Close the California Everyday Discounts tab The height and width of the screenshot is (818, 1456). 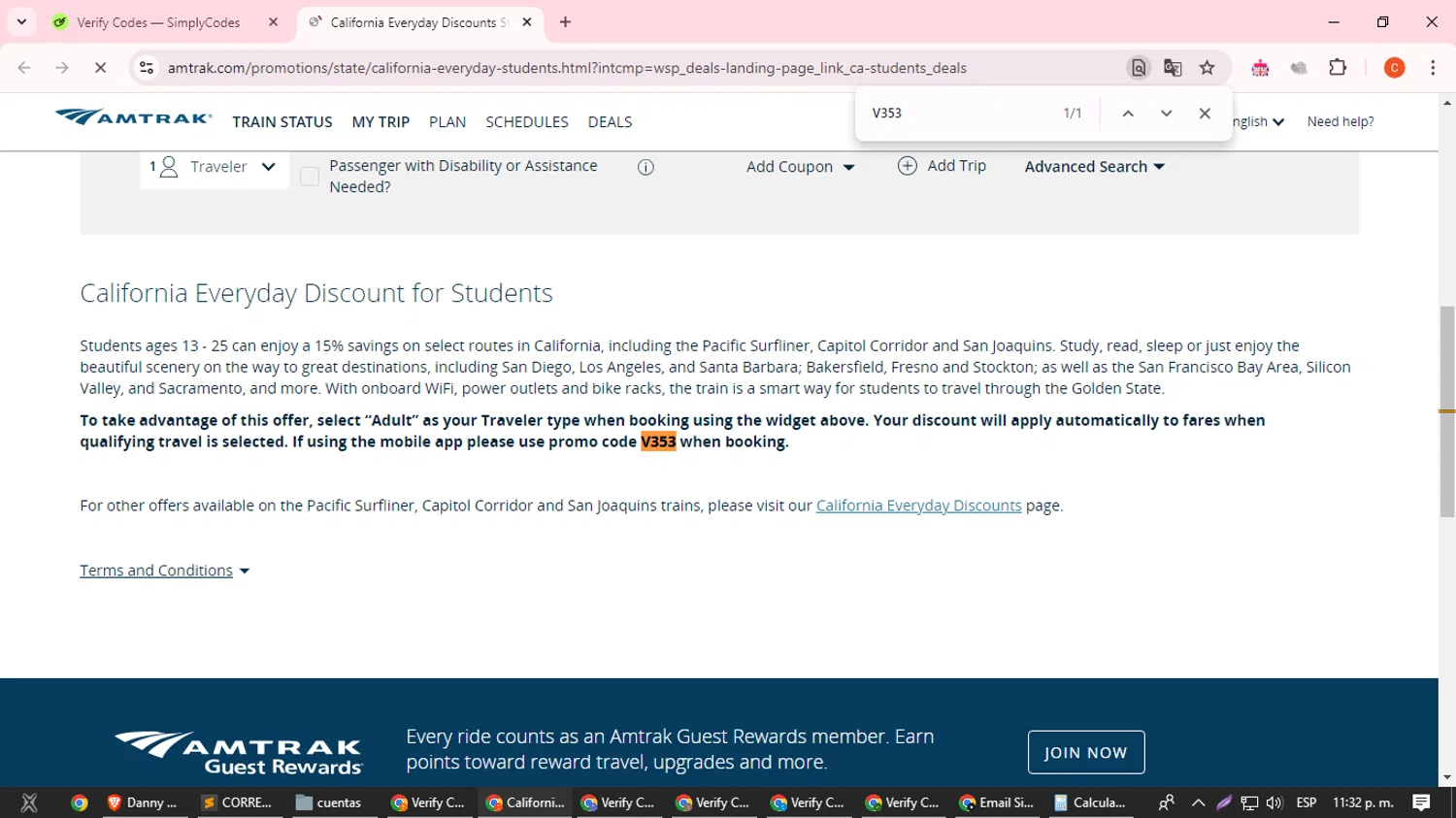(527, 22)
